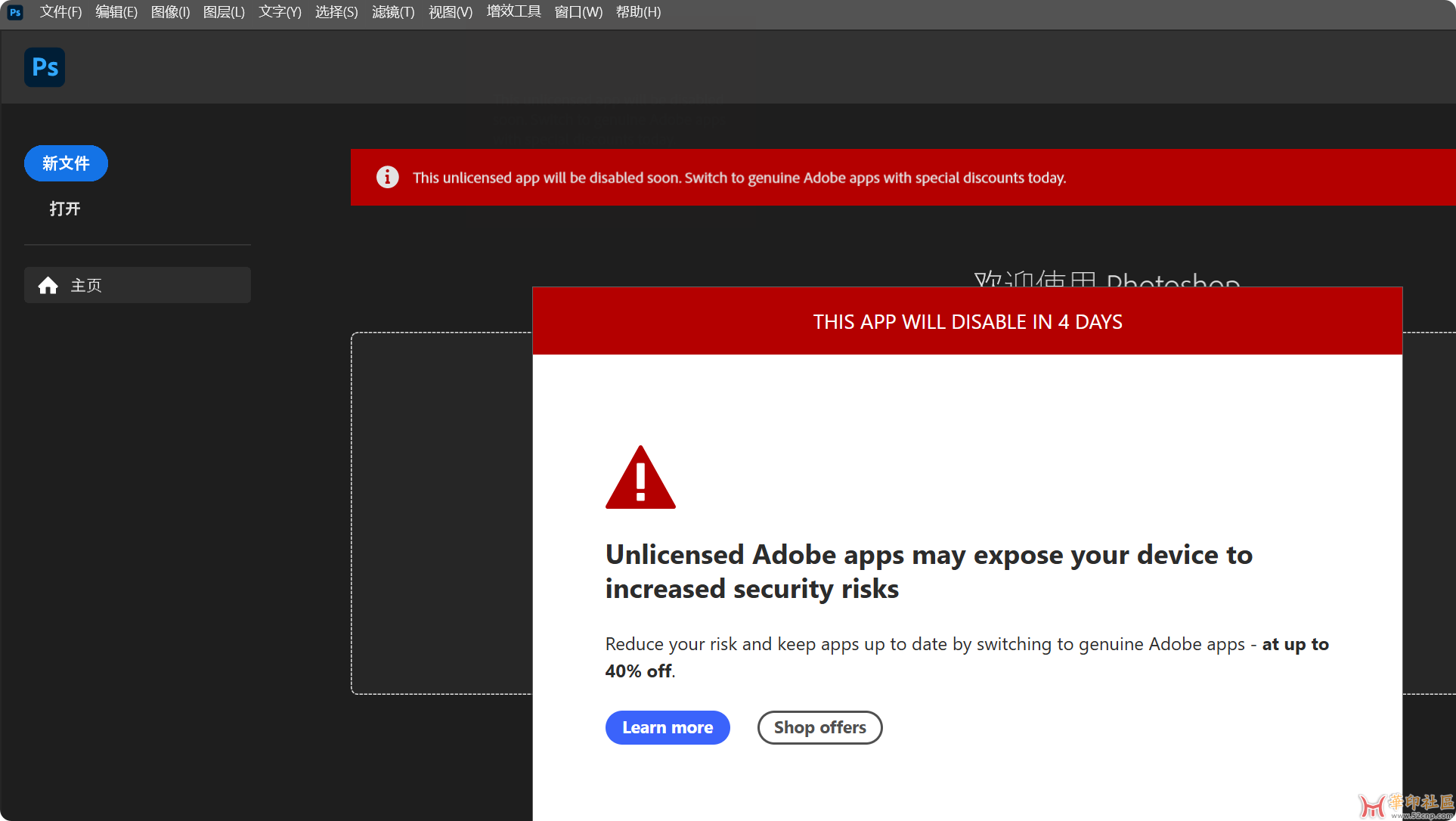Click the unlicensed app warning banner text
The width and height of the screenshot is (1456, 821).
click(739, 178)
